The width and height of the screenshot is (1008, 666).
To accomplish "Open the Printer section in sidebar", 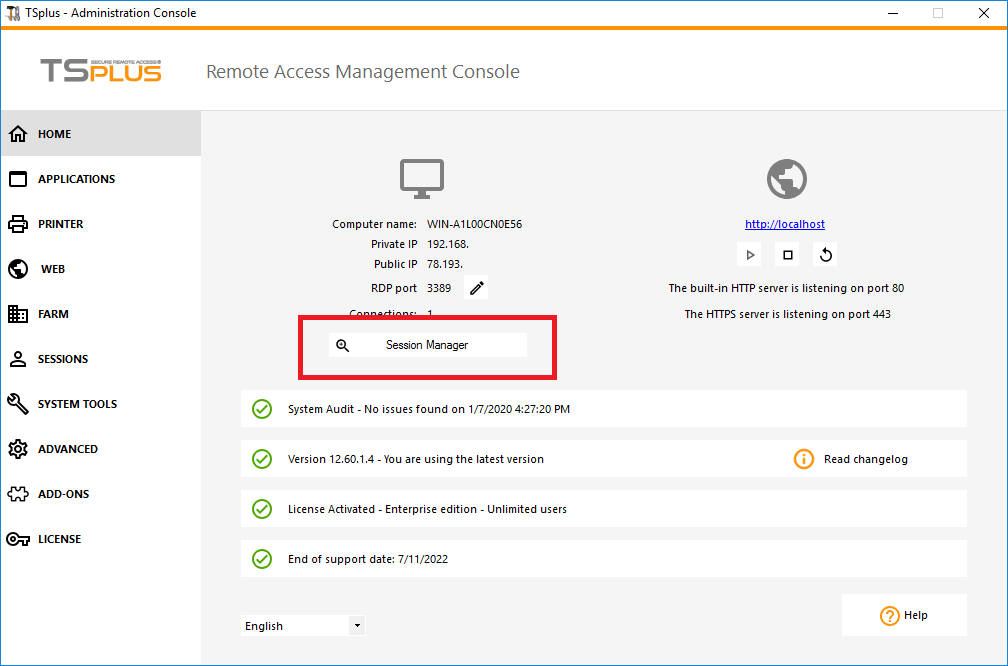I will pyautogui.click(x=60, y=224).
